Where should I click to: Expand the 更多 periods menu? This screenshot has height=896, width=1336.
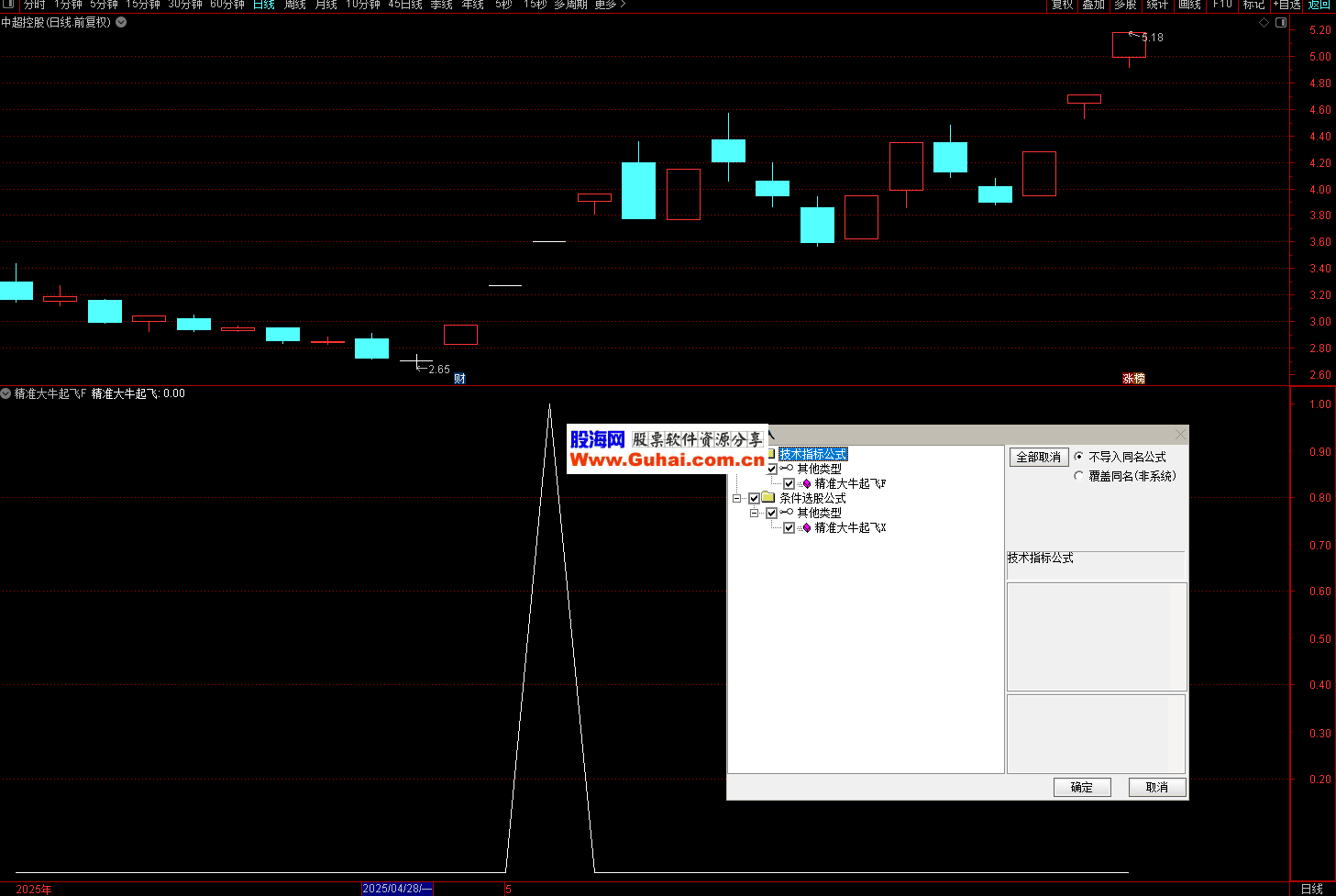tap(610, 5)
